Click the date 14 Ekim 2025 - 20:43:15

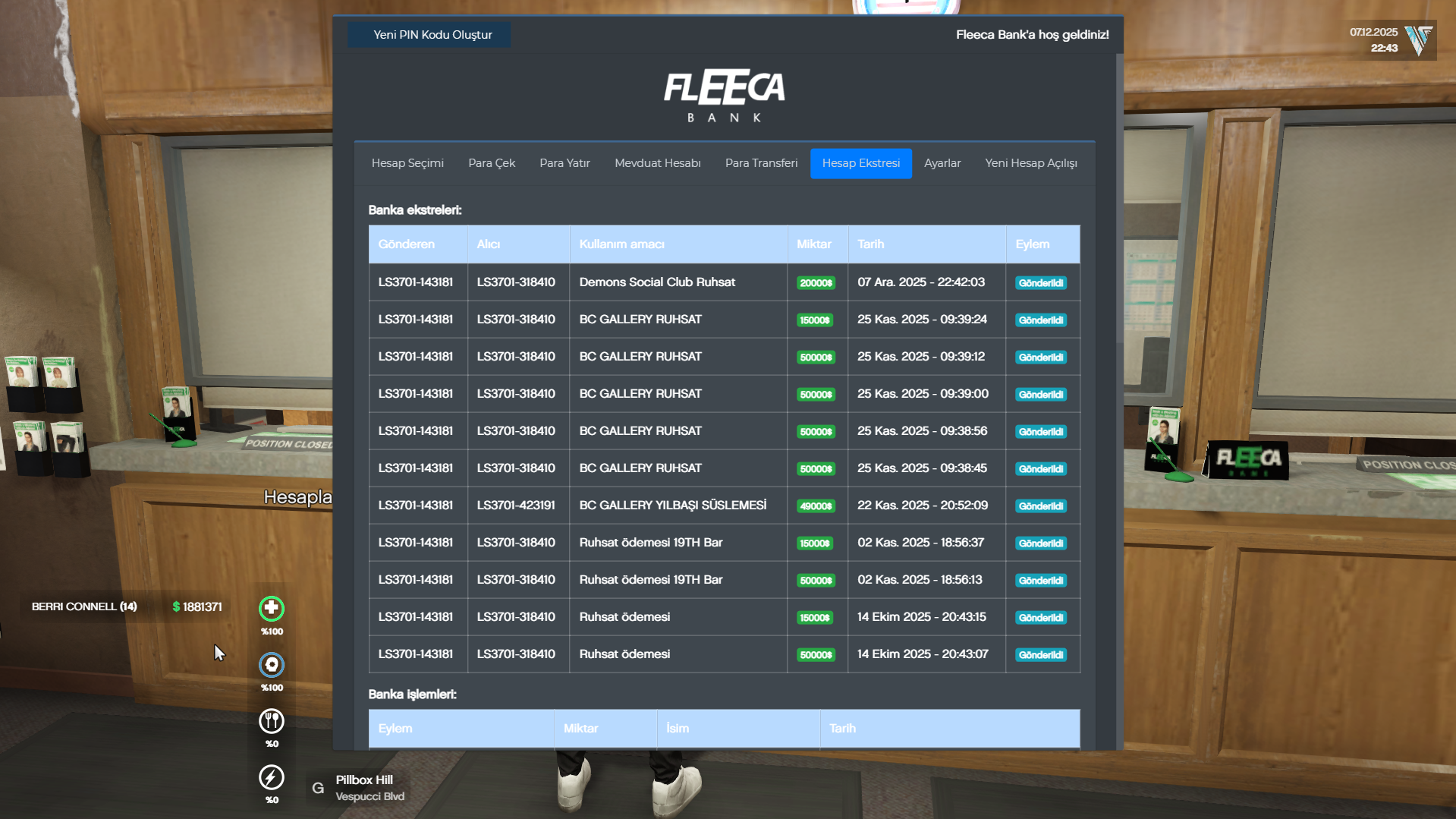(922, 617)
